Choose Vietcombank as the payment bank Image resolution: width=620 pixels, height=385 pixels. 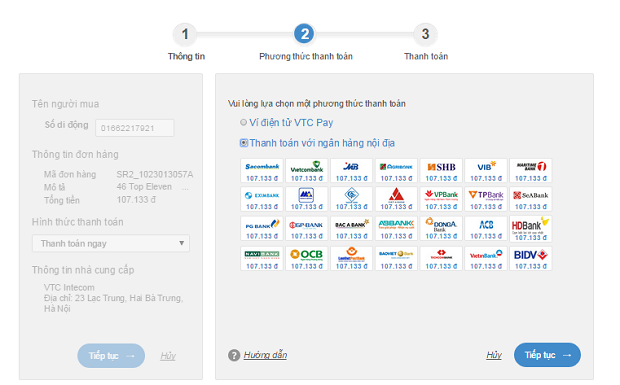pyautogui.click(x=306, y=170)
